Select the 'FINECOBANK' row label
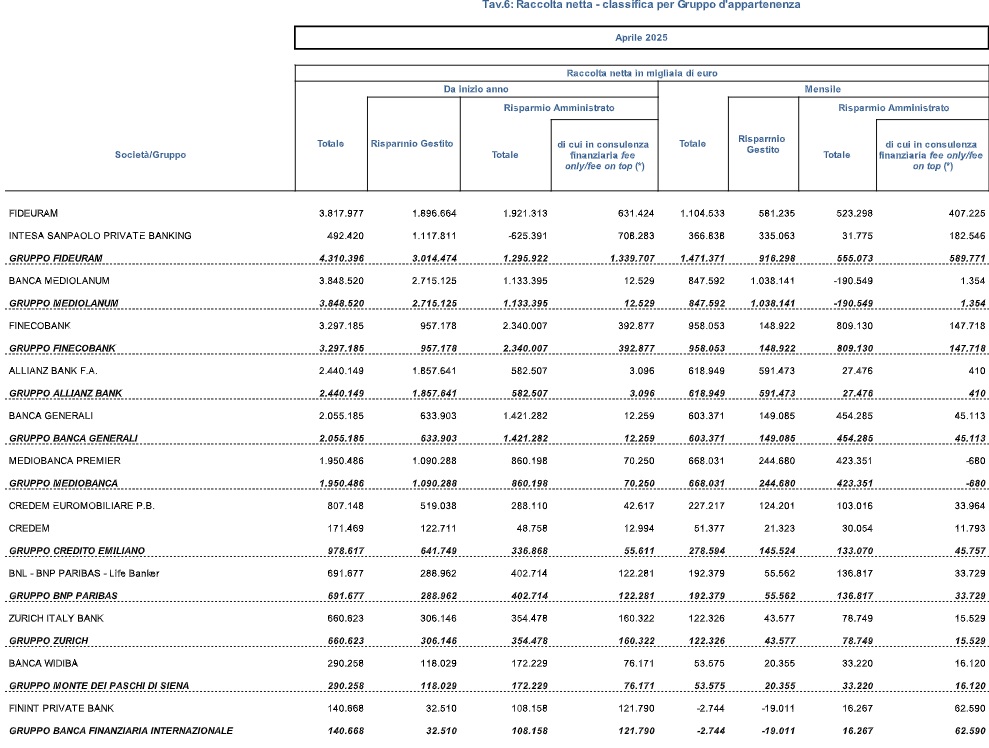The image size is (989, 748). click(39, 326)
